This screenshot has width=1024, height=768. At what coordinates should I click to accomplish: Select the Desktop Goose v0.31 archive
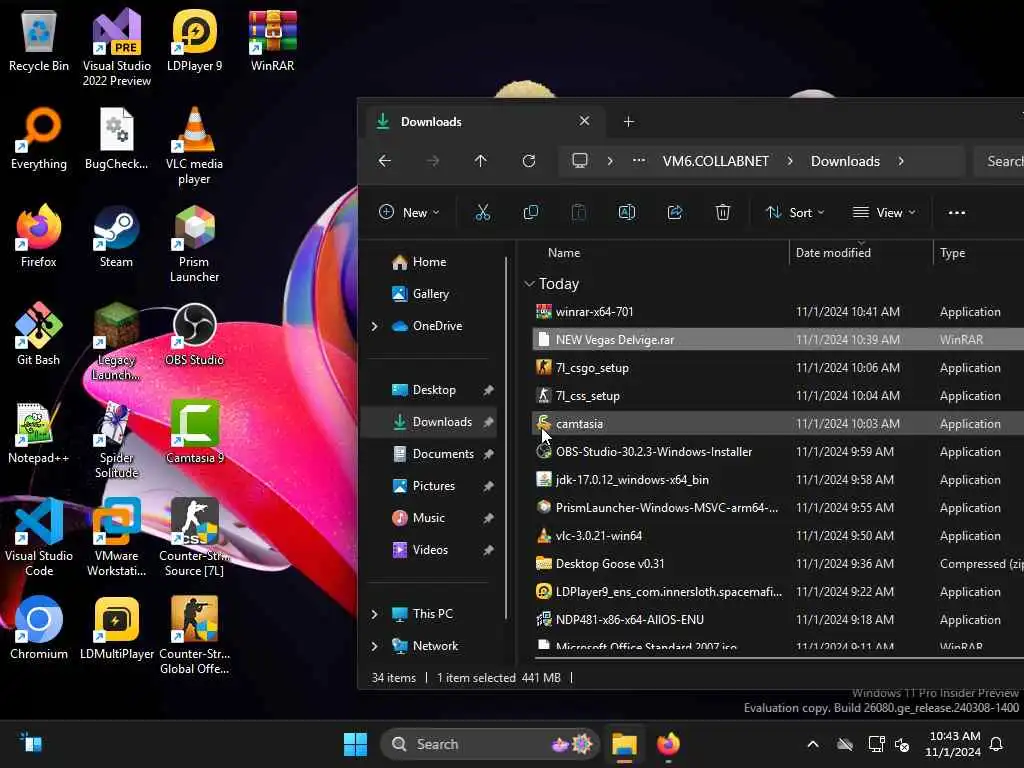778,564
